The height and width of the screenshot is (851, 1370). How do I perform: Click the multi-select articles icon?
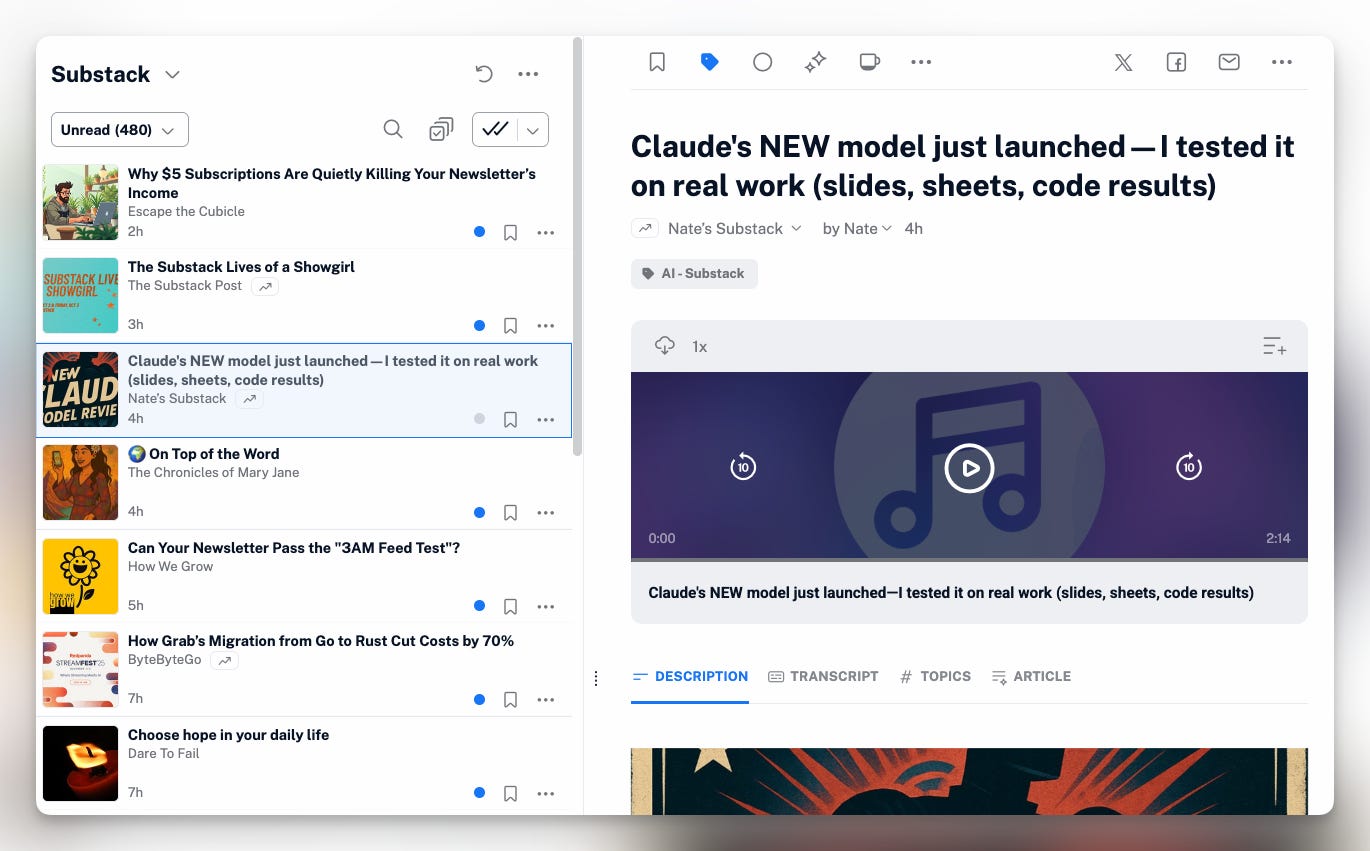coord(440,129)
